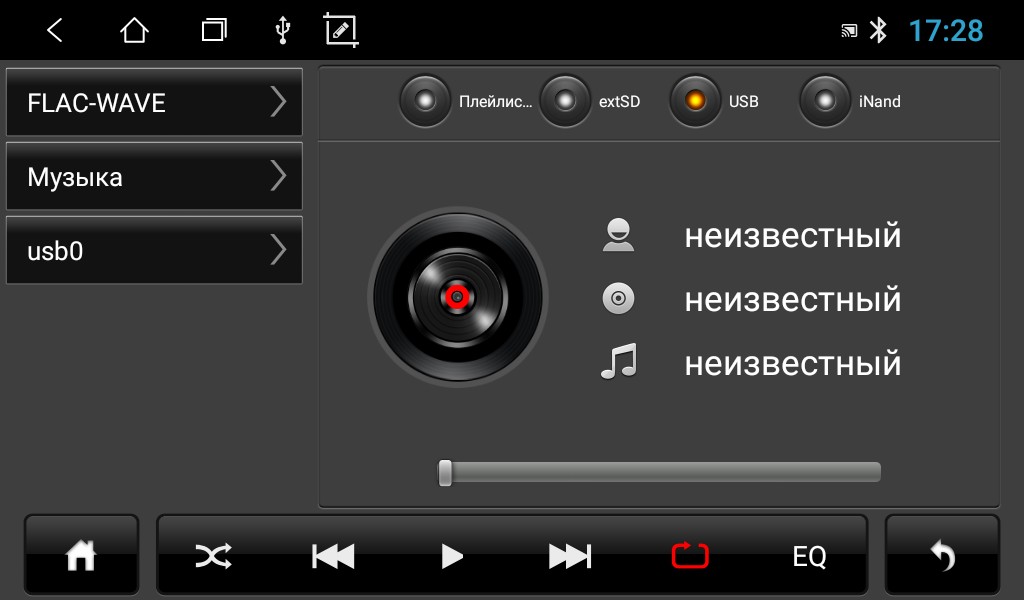Take a screenshot with the capture icon
This screenshot has height=600, width=1024.
[342, 30]
